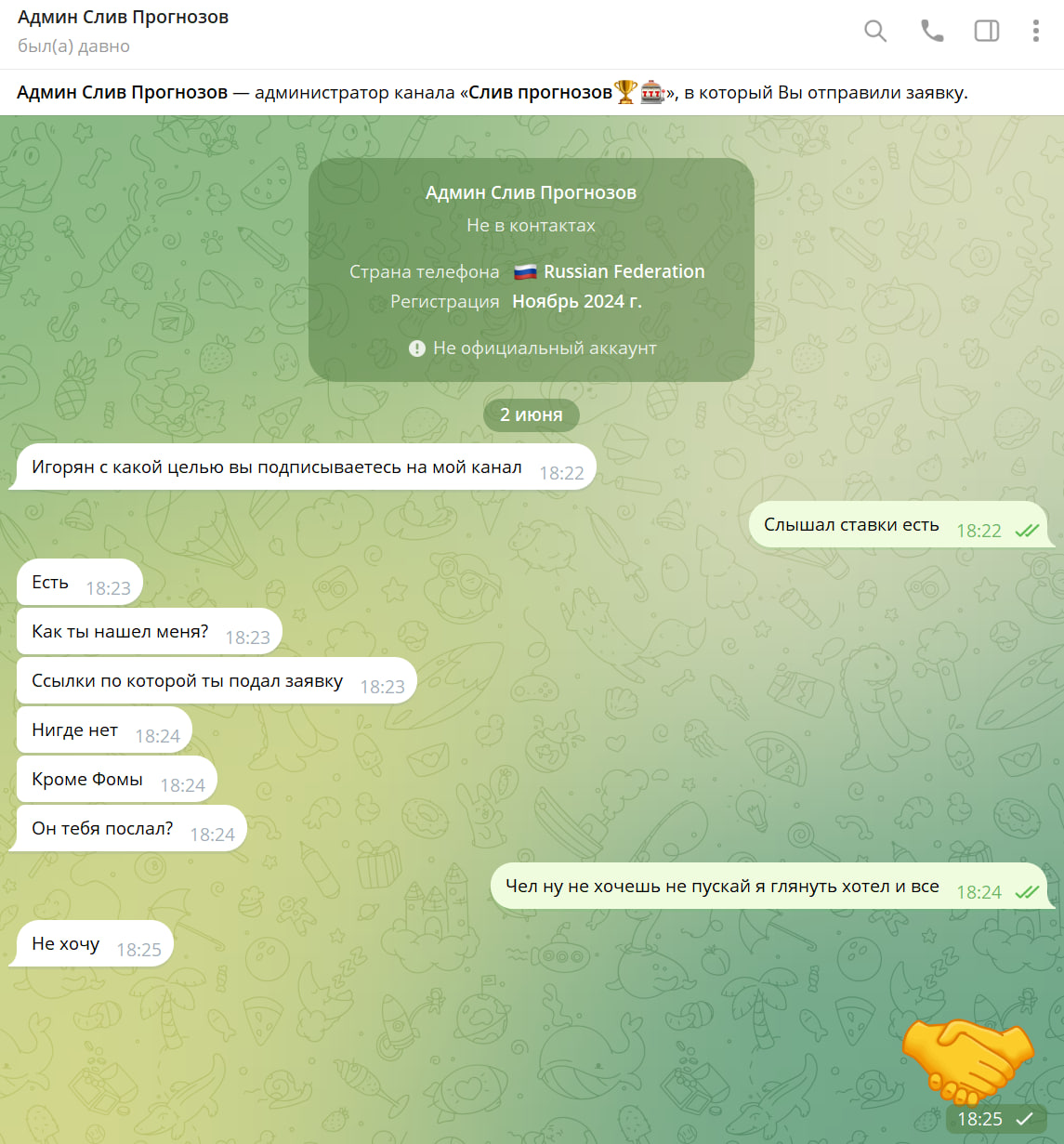Start a voice call with the admin
The width and height of the screenshot is (1064, 1144).
pos(931,31)
